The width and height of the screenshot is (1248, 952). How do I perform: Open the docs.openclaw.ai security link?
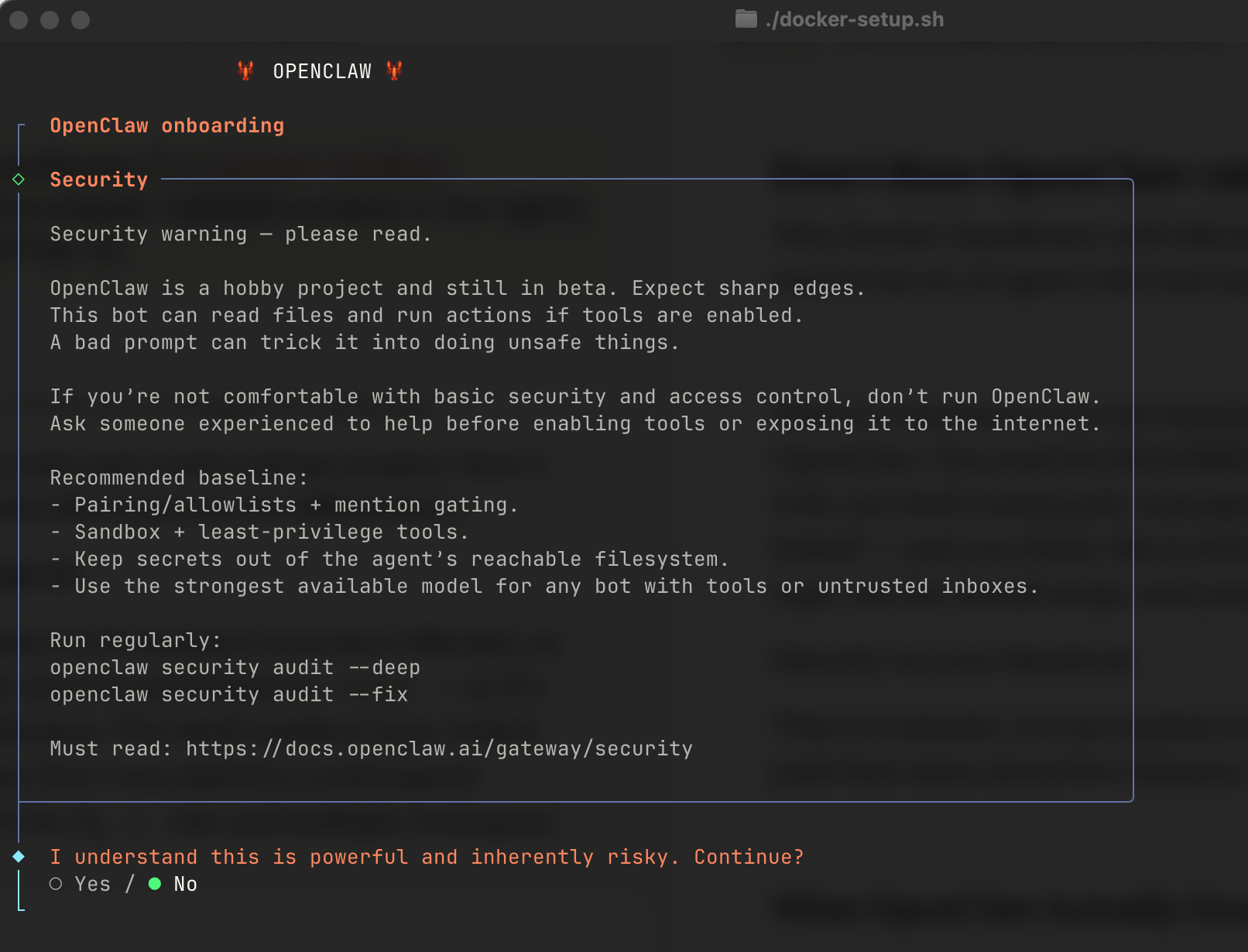[x=439, y=748]
